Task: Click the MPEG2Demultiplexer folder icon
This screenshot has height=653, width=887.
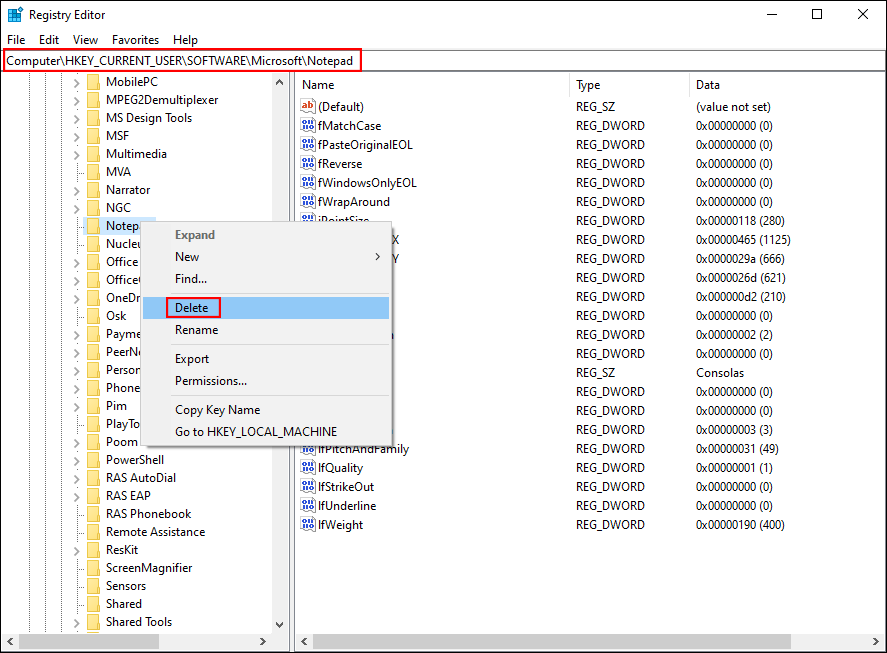Action: pos(93,100)
